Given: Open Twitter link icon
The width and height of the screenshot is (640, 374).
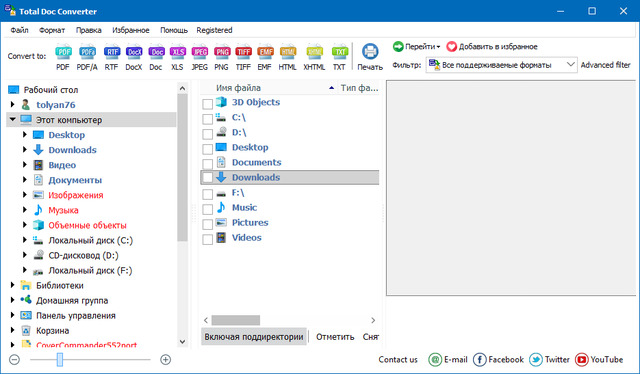Looking at the screenshot, I should 536,360.
